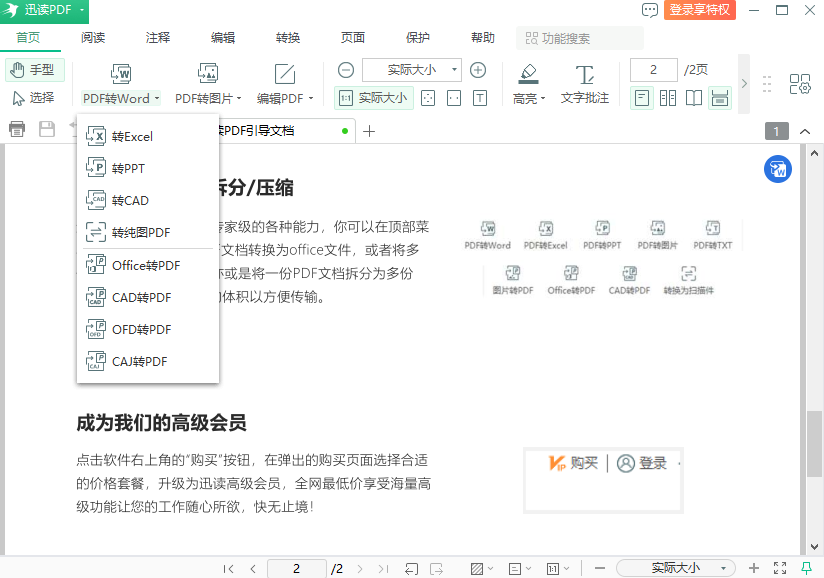
Task: Zoom in with the toolbar plus circle
Action: [478, 70]
